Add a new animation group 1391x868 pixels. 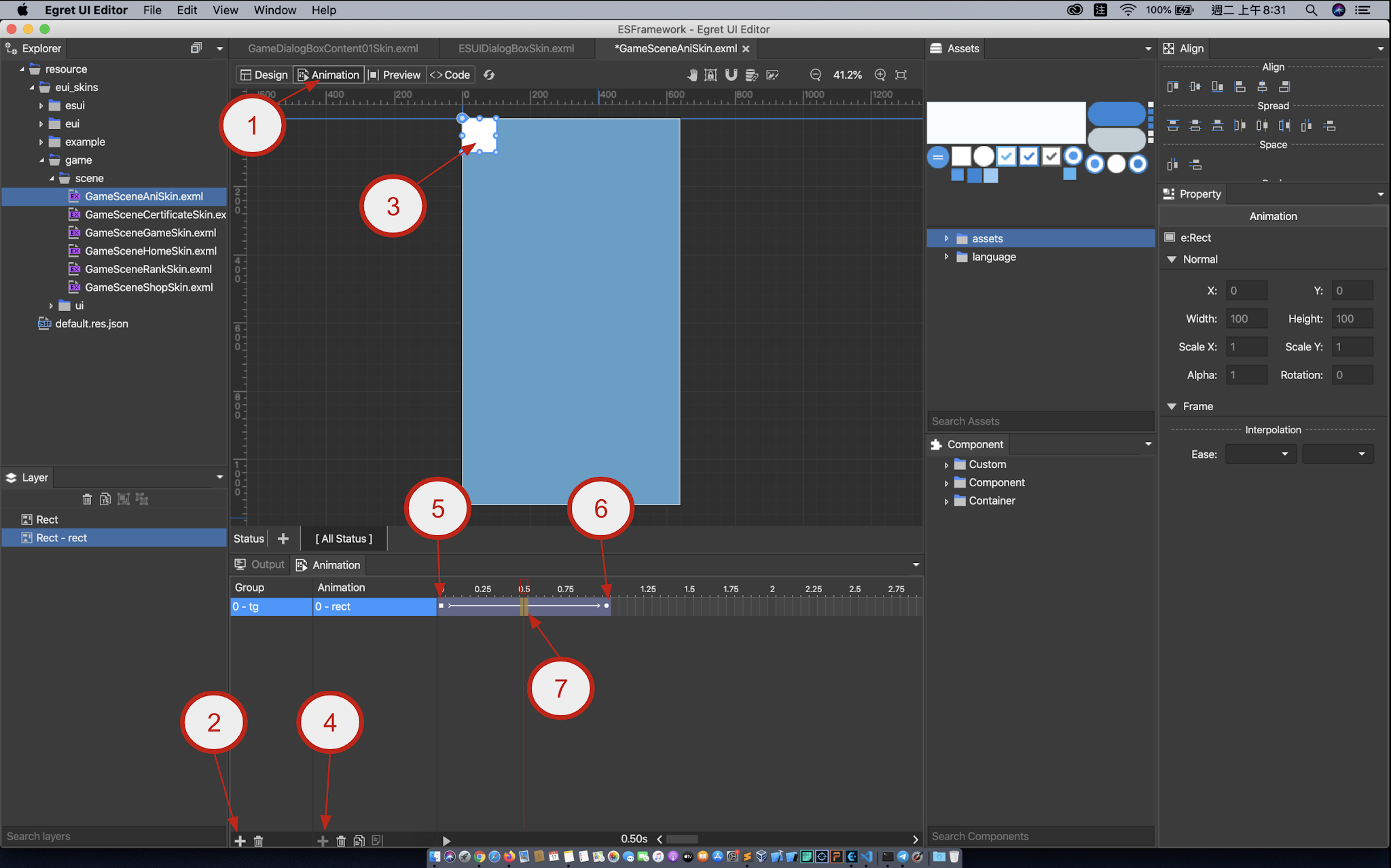[240, 841]
